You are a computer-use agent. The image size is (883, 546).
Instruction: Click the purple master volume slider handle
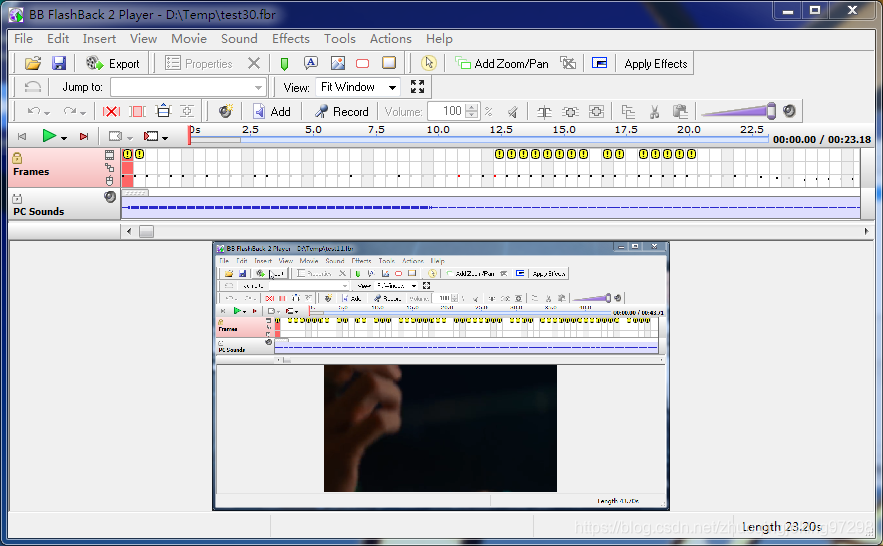(771, 111)
